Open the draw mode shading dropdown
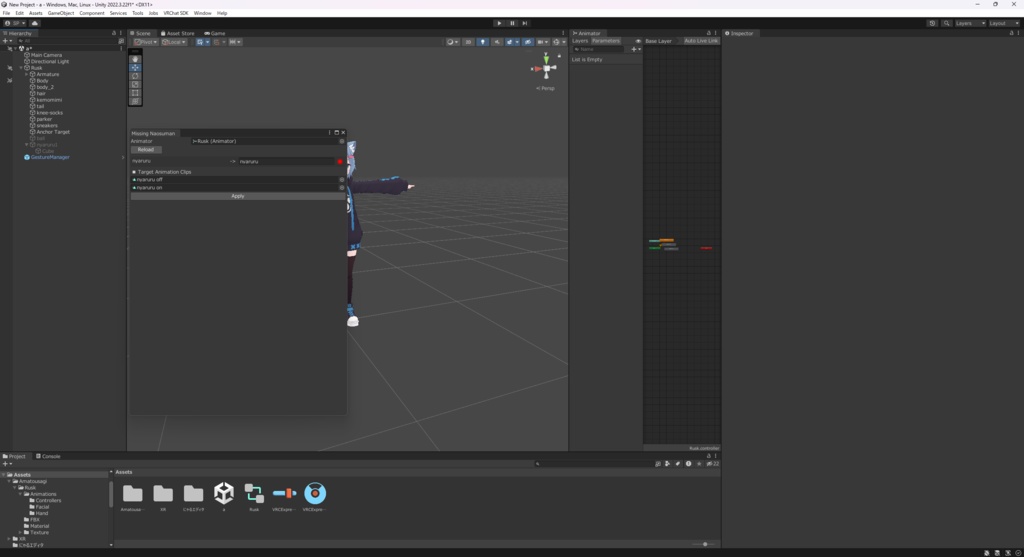 pyautogui.click(x=452, y=42)
